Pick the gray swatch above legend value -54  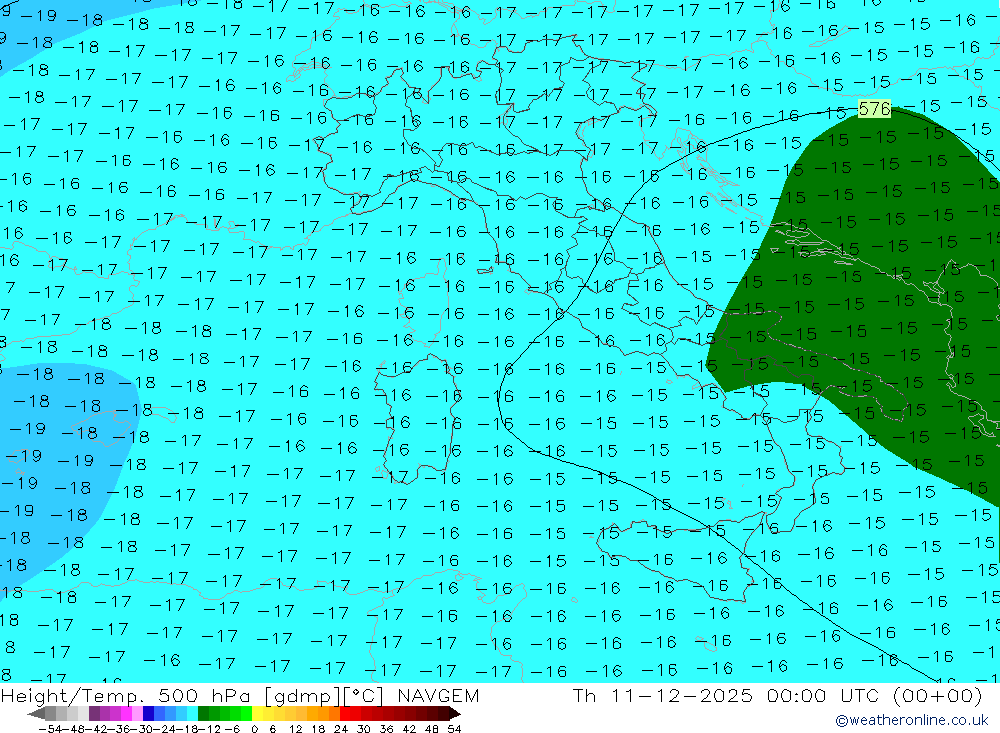(x=50, y=713)
